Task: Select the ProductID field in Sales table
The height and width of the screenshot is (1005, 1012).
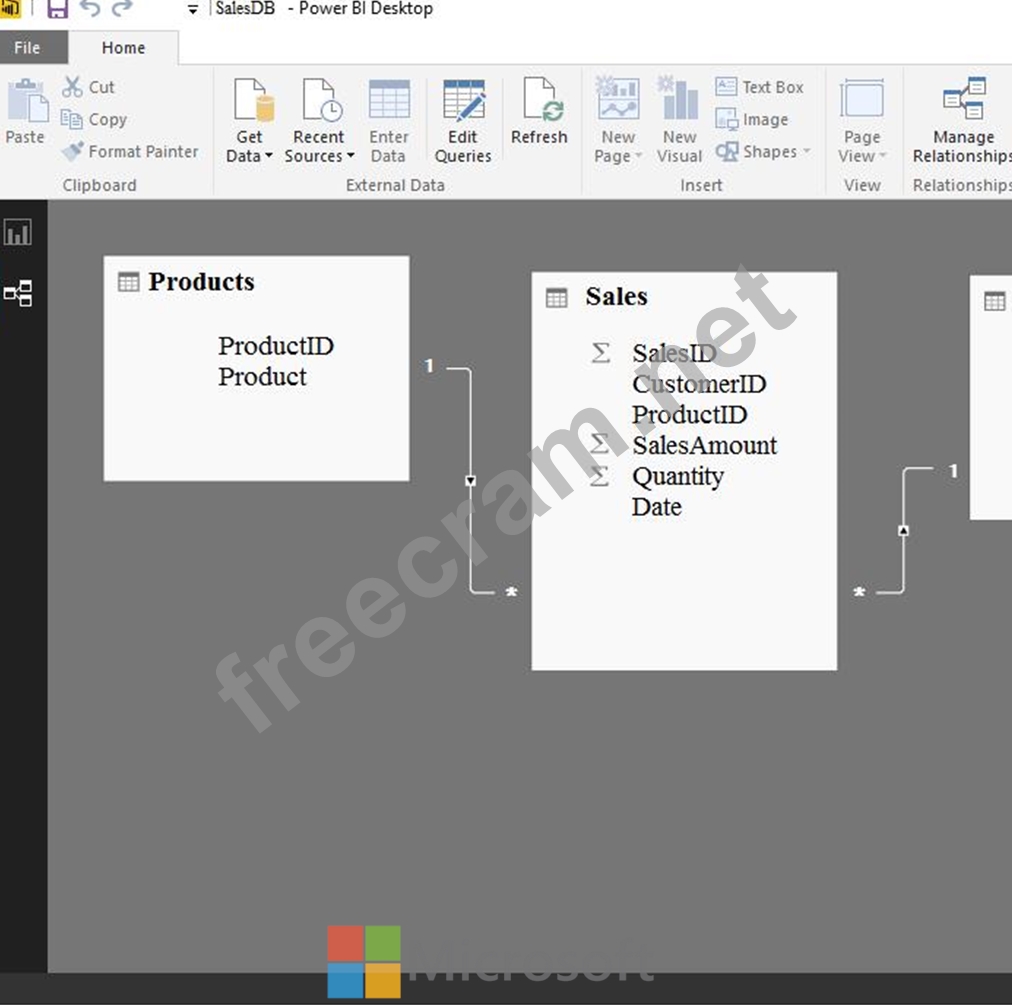Action: [x=689, y=414]
